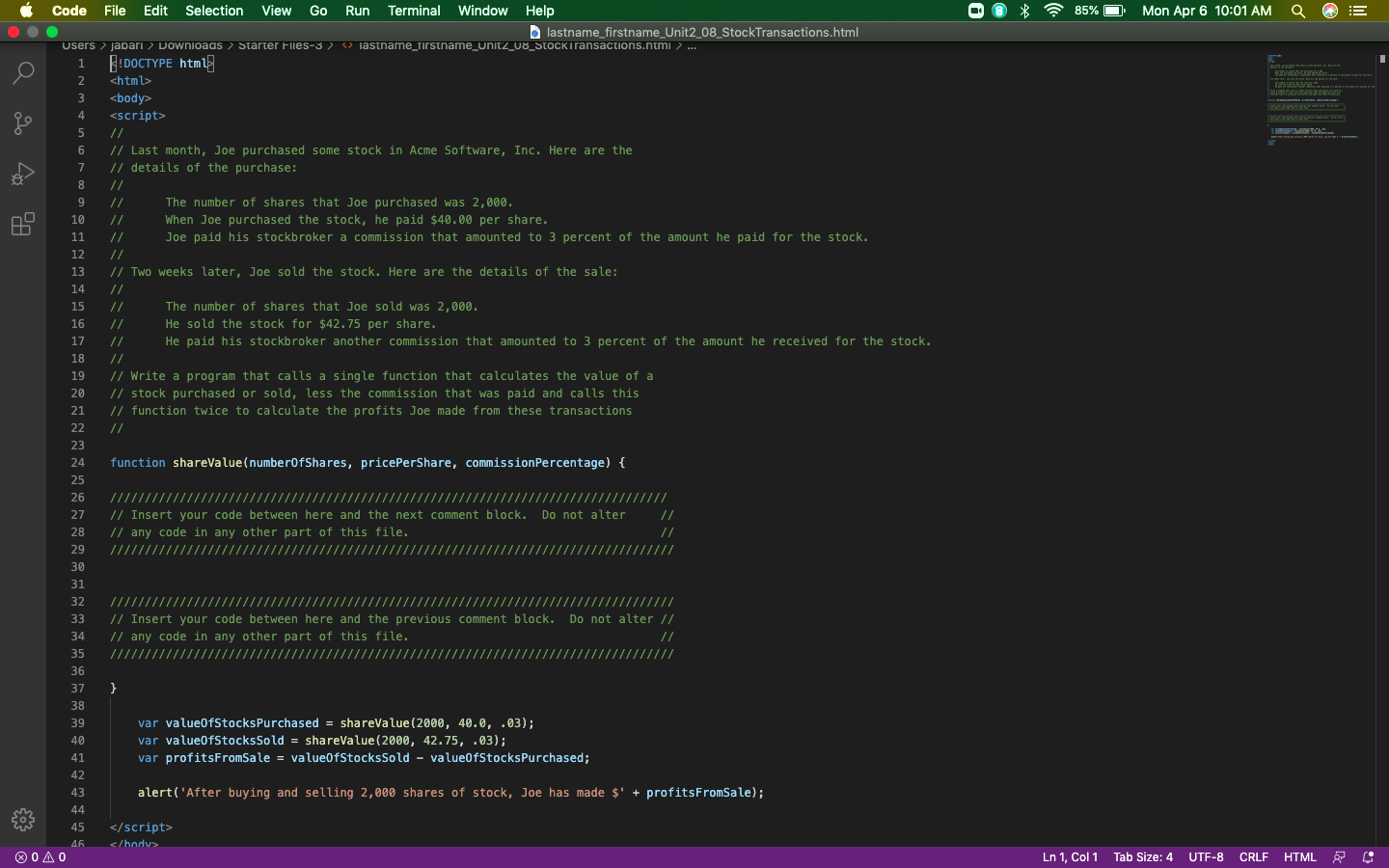Image resolution: width=1389 pixels, height=868 pixels.
Task: Open Bluetooth status in menu bar
Action: (1025, 11)
